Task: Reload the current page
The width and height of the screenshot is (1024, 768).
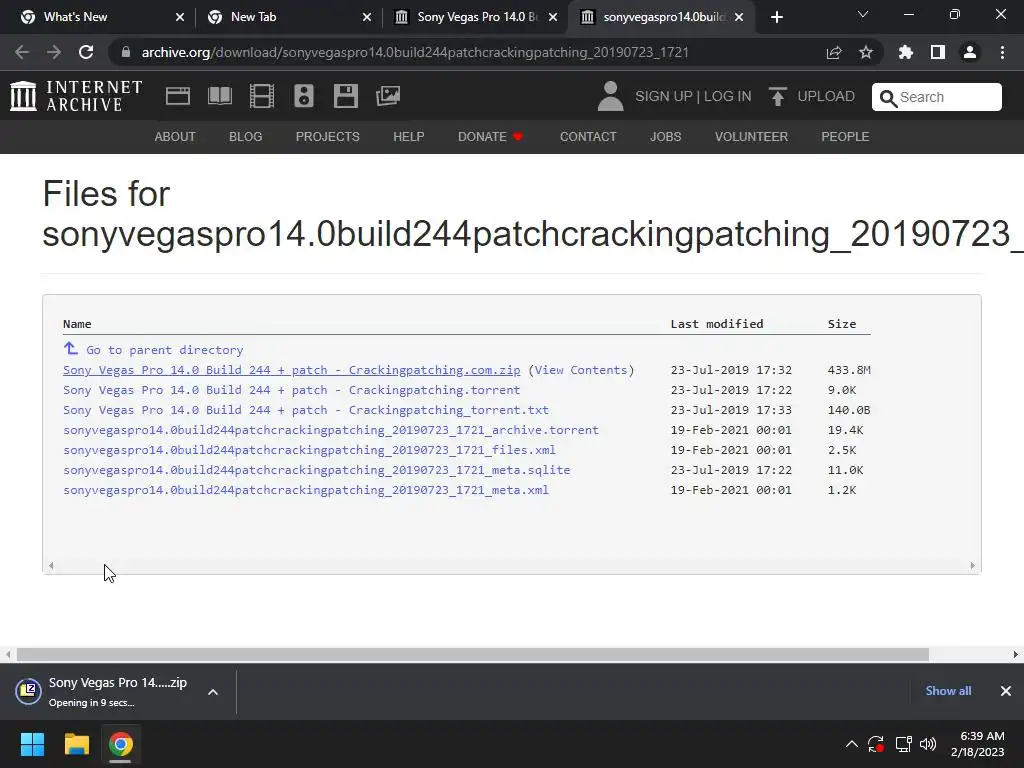Action: click(86, 52)
